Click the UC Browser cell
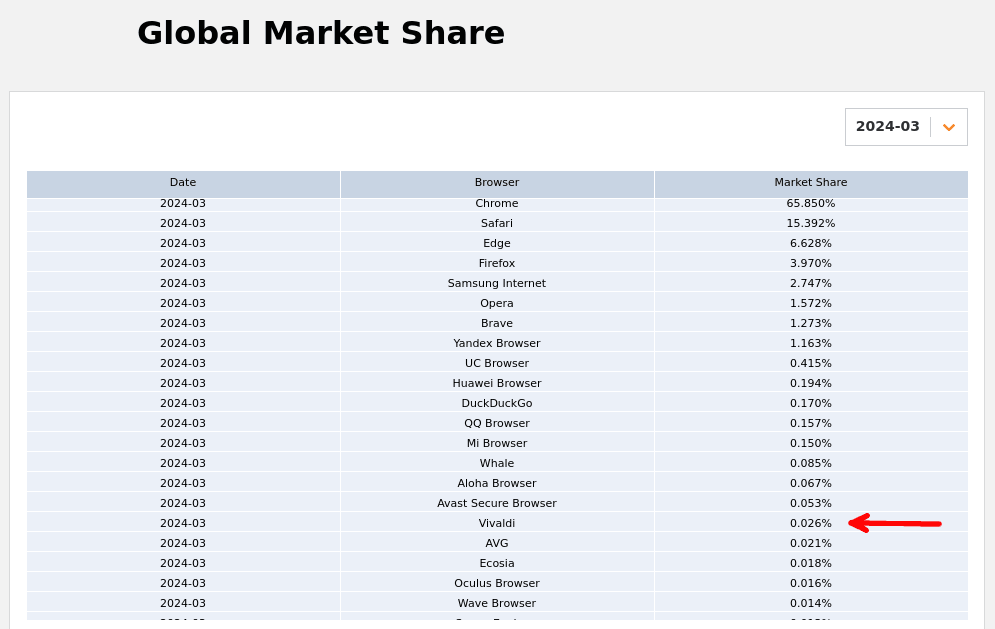The width and height of the screenshot is (995, 629). [497, 364]
